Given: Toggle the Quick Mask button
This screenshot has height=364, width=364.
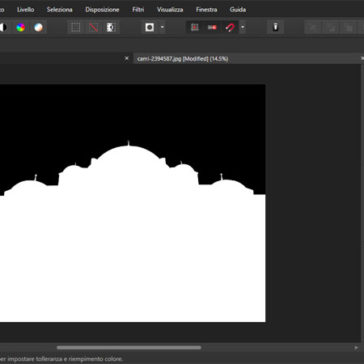Looking at the screenshot, I should pos(150,27).
